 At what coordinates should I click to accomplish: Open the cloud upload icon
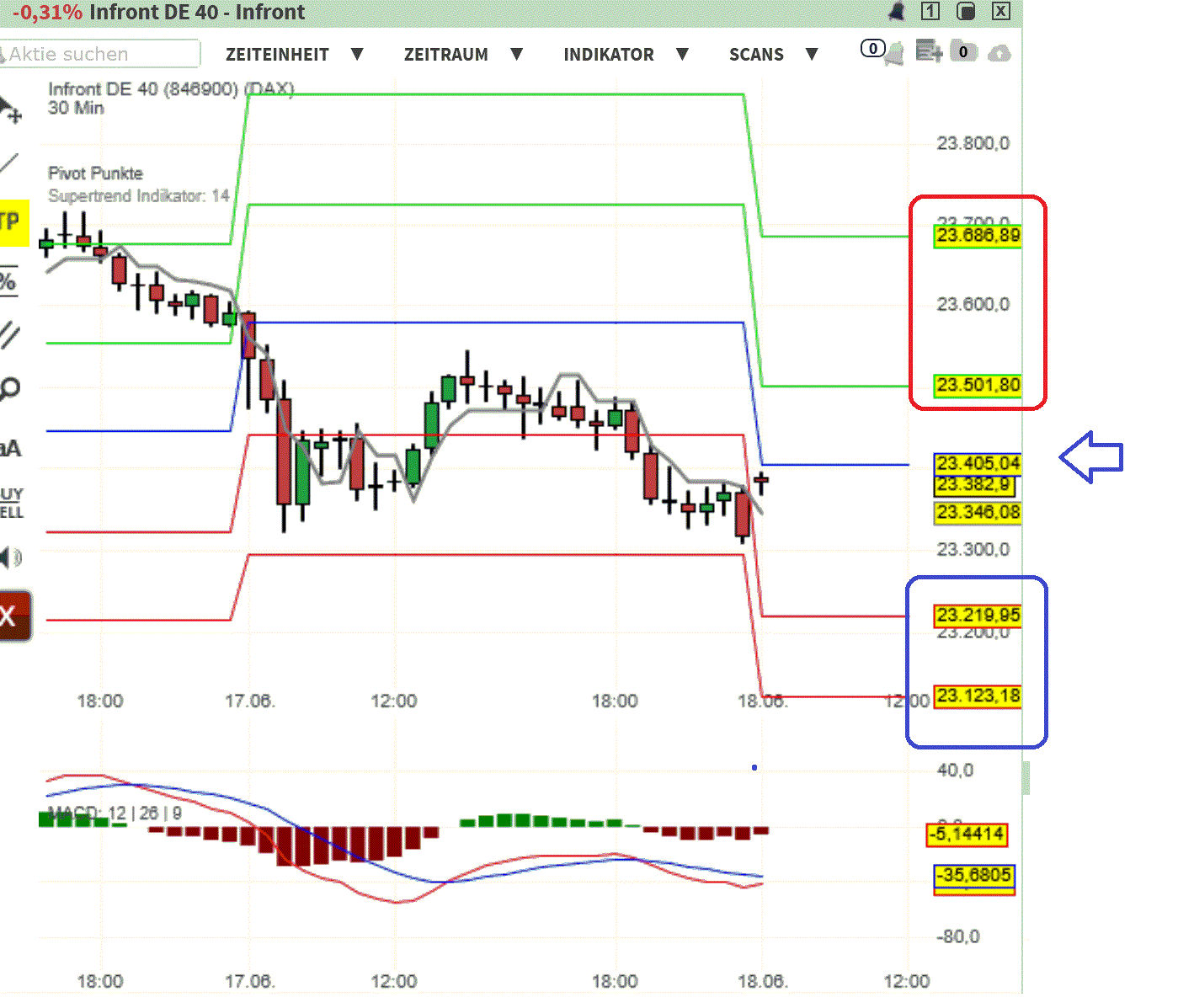[x=999, y=52]
